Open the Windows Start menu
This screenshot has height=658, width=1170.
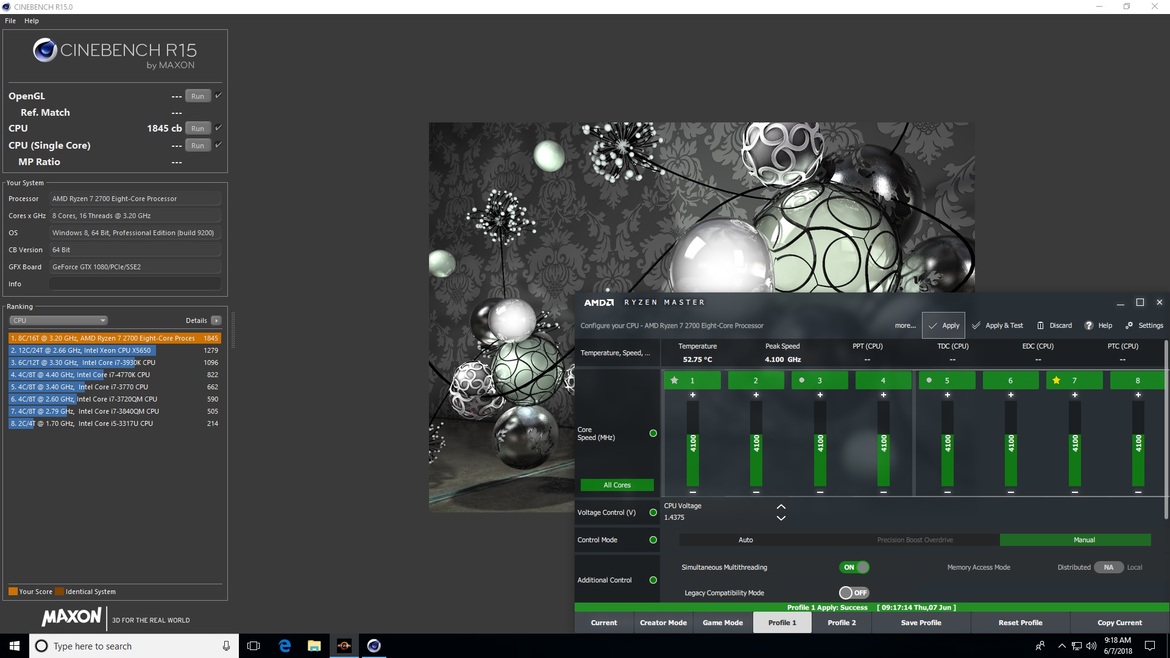pyautogui.click(x=14, y=646)
